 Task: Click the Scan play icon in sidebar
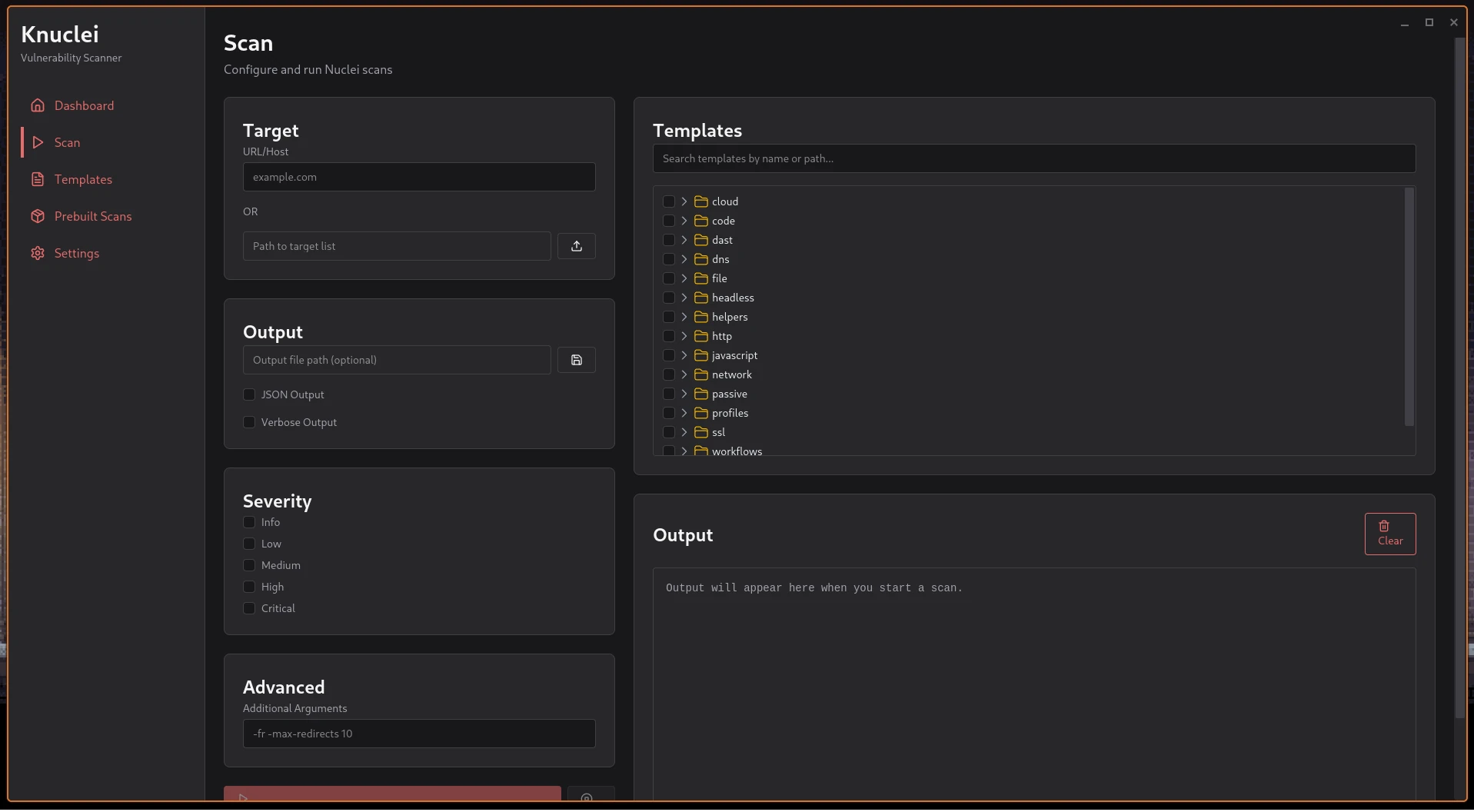(x=38, y=142)
